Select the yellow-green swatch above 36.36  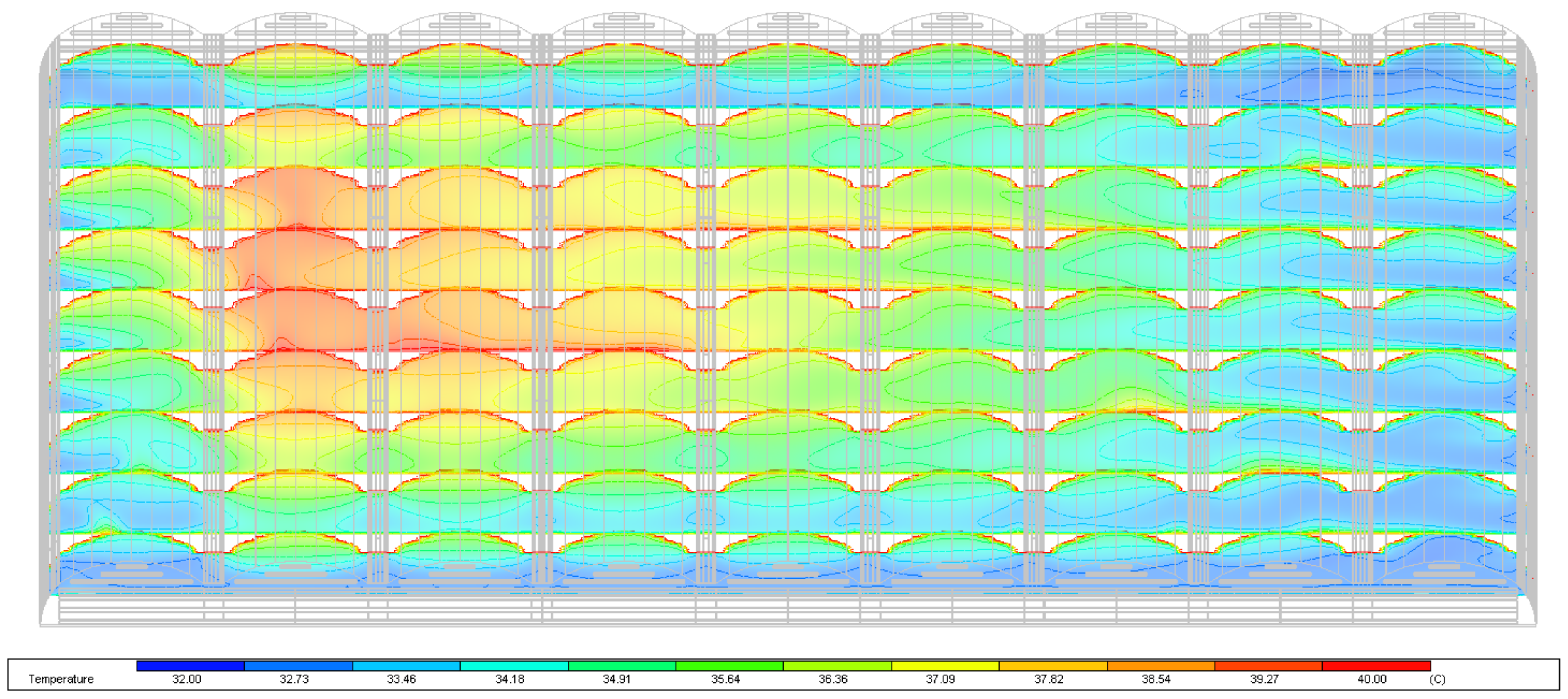tap(837, 666)
